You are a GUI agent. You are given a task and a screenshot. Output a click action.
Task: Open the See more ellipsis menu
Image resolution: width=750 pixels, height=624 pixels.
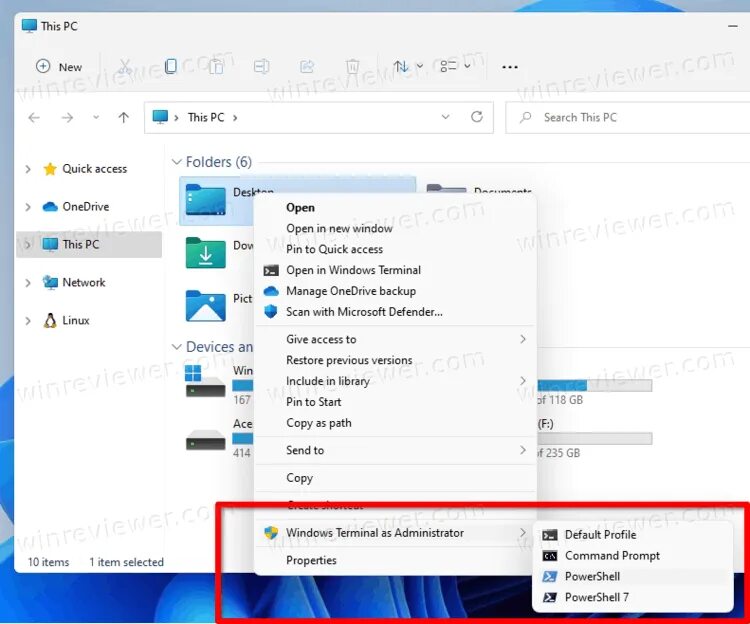[x=510, y=67]
